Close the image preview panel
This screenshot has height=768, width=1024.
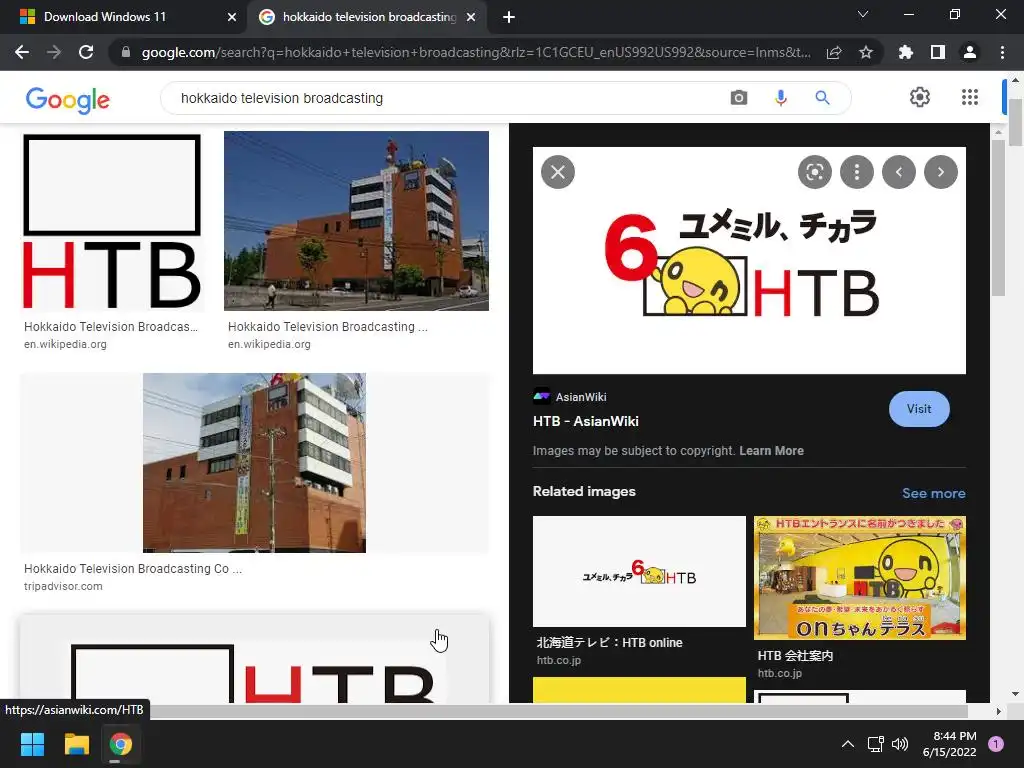pyautogui.click(x=558, y=172)
